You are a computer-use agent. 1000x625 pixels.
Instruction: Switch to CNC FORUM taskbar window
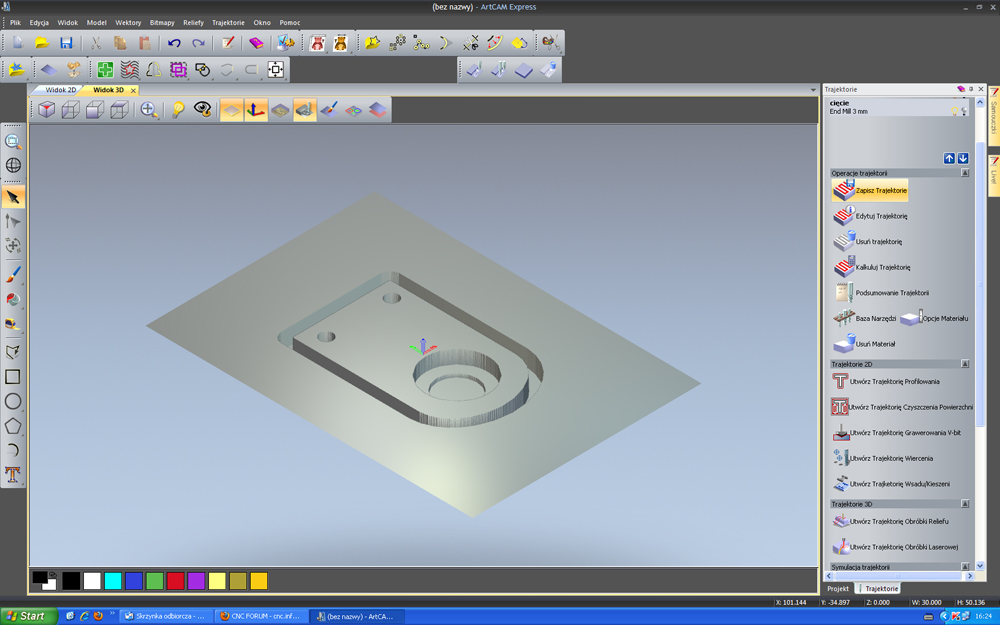click(x=260, y=616)
